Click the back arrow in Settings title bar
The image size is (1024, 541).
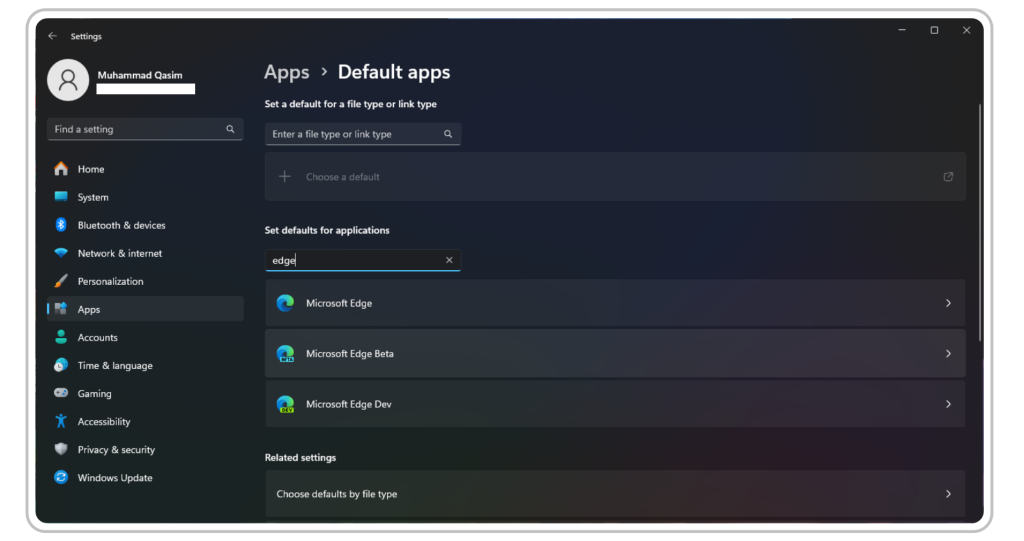coord(52,36)
